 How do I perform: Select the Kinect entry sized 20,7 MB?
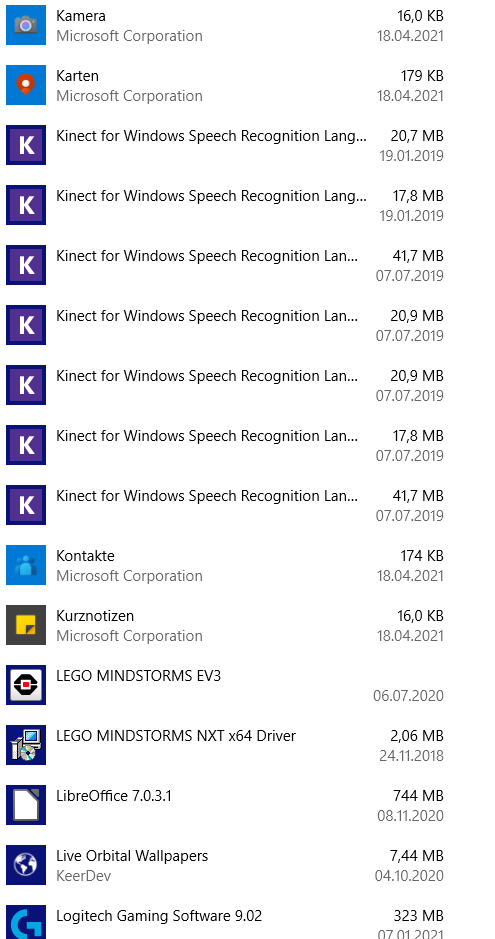pyautogui.click(x=225, y=145)
